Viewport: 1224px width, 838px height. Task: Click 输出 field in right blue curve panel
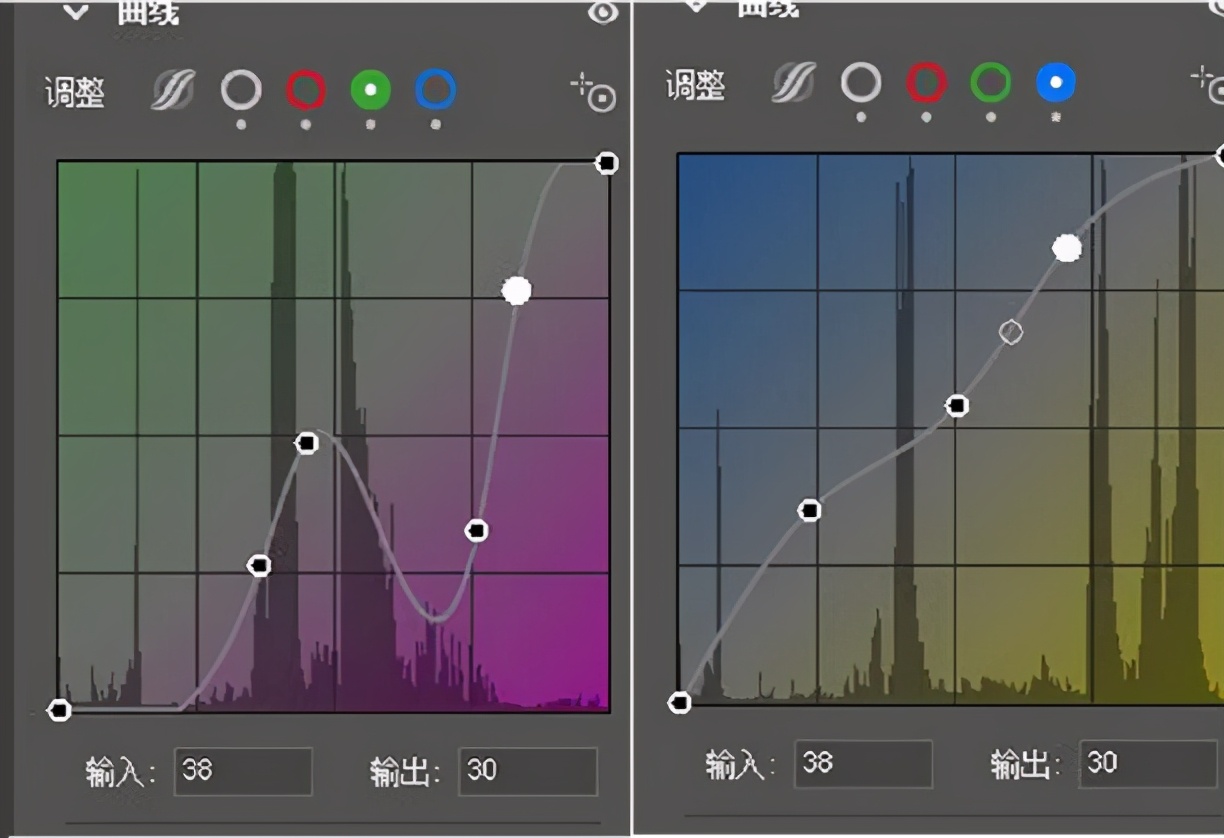pos(1148,764)
